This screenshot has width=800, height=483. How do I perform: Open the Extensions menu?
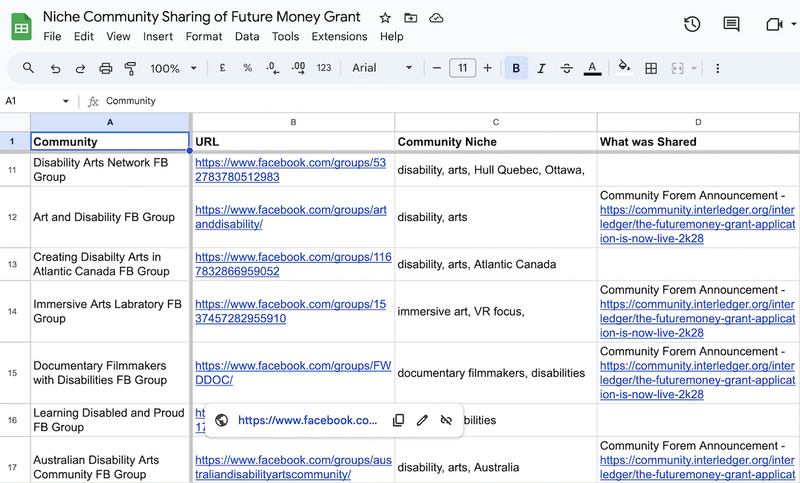click(x=339, y=36)
